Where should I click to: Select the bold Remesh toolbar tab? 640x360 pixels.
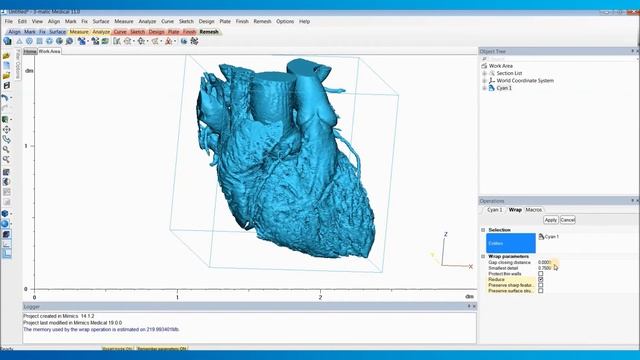point(209,31)
